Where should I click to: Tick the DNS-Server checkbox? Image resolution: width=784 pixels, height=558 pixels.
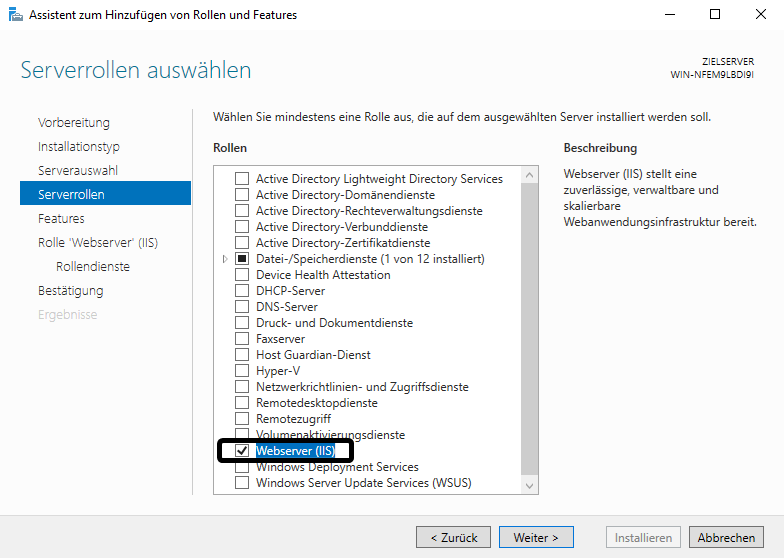242,306
